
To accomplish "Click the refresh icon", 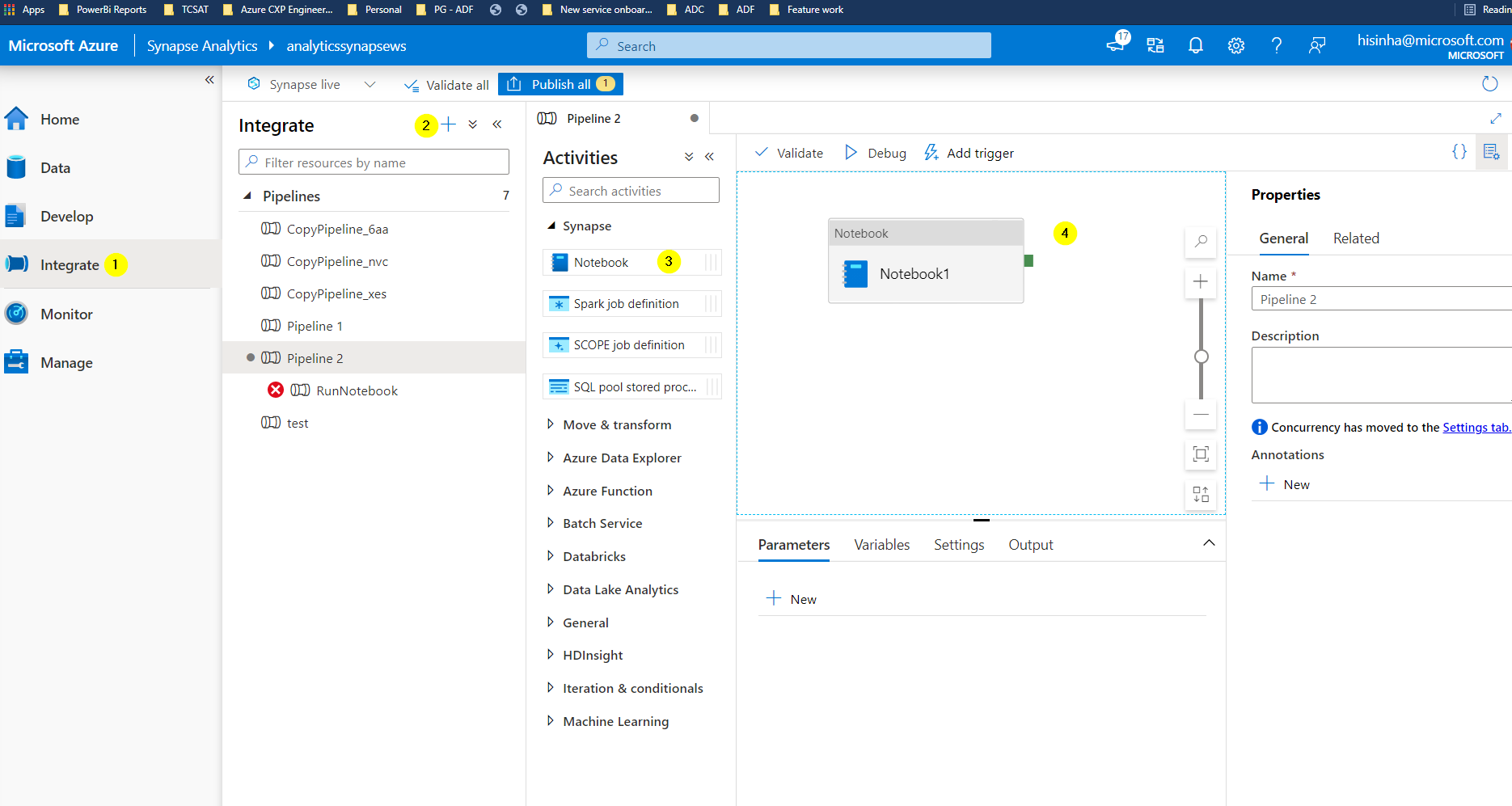I will (1490, 83).
